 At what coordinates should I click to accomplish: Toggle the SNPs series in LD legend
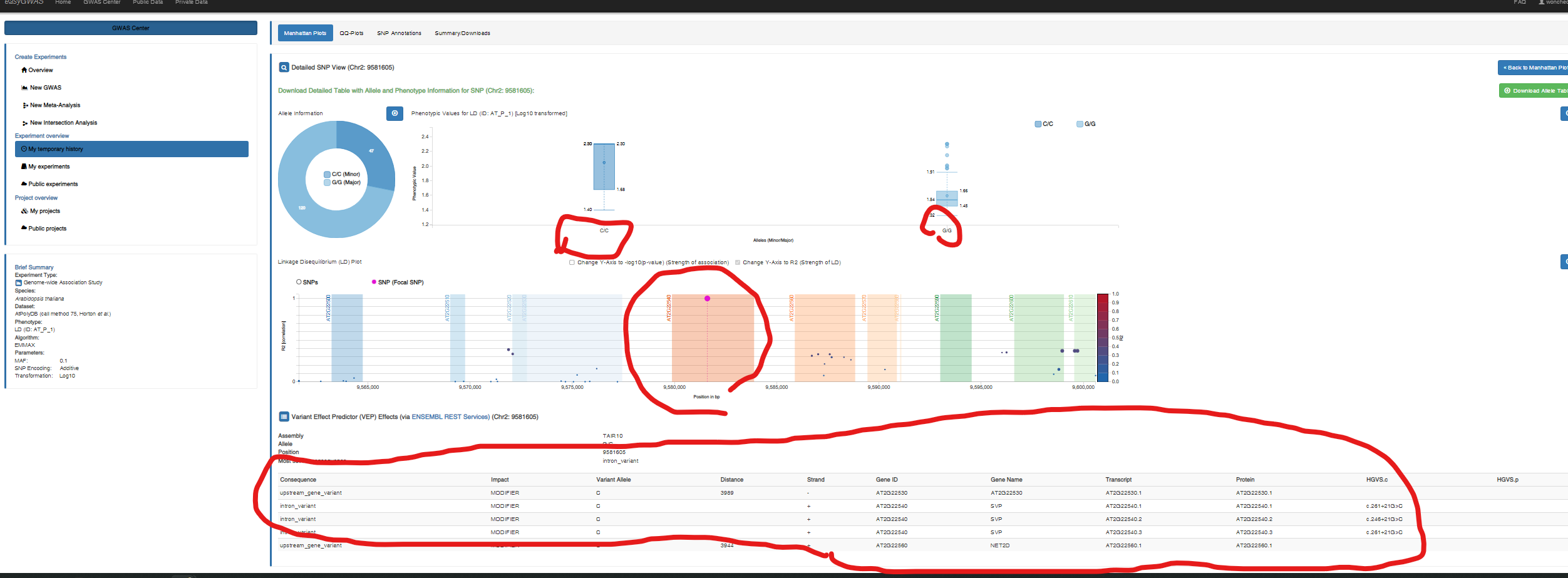tap(299, 282)
